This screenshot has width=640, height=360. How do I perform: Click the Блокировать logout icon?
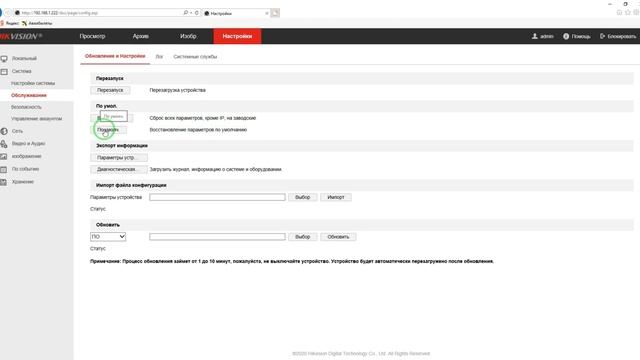click(602, 36)
